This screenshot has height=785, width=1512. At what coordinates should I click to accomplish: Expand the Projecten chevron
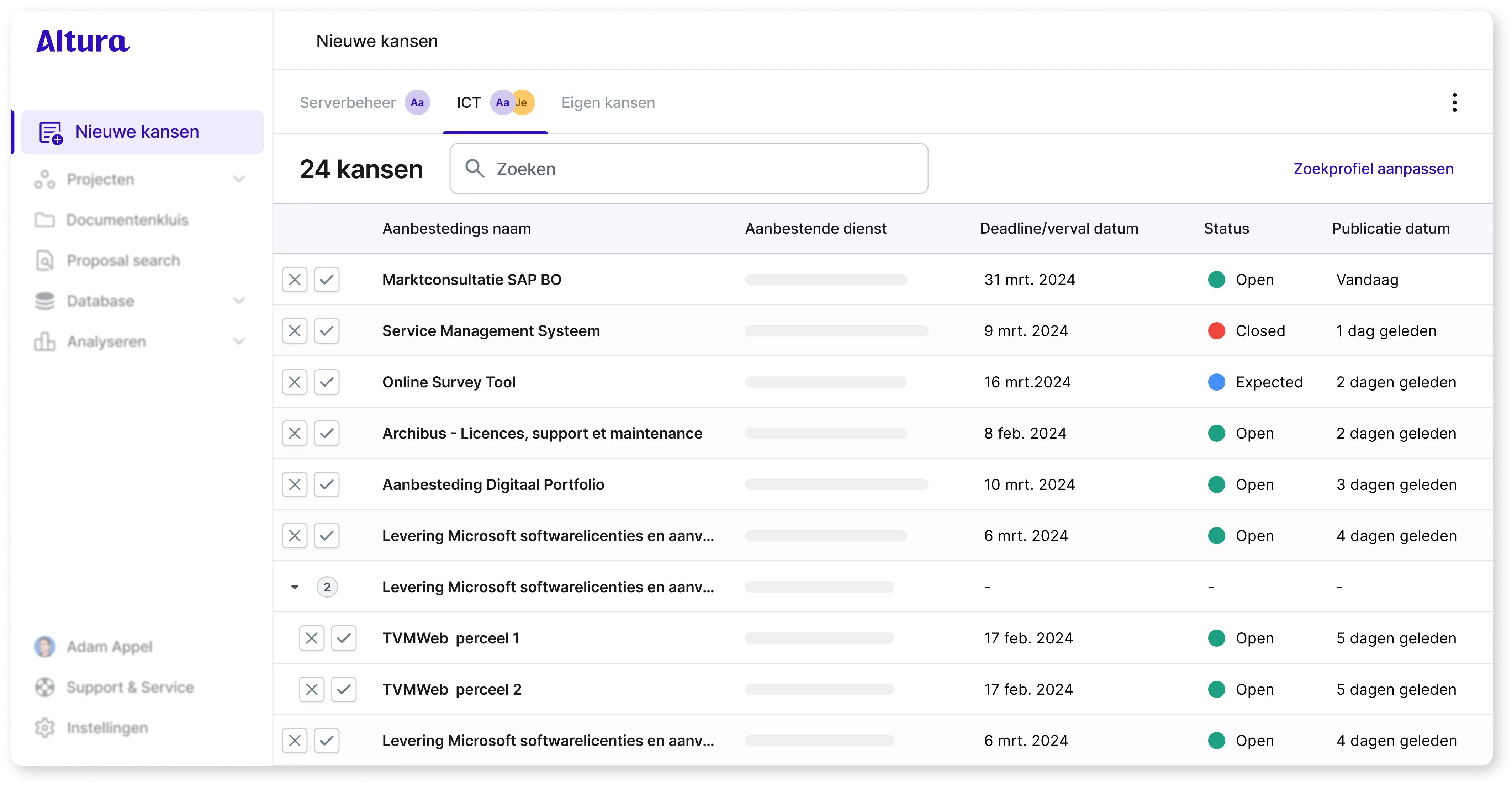tap(239, 180)
